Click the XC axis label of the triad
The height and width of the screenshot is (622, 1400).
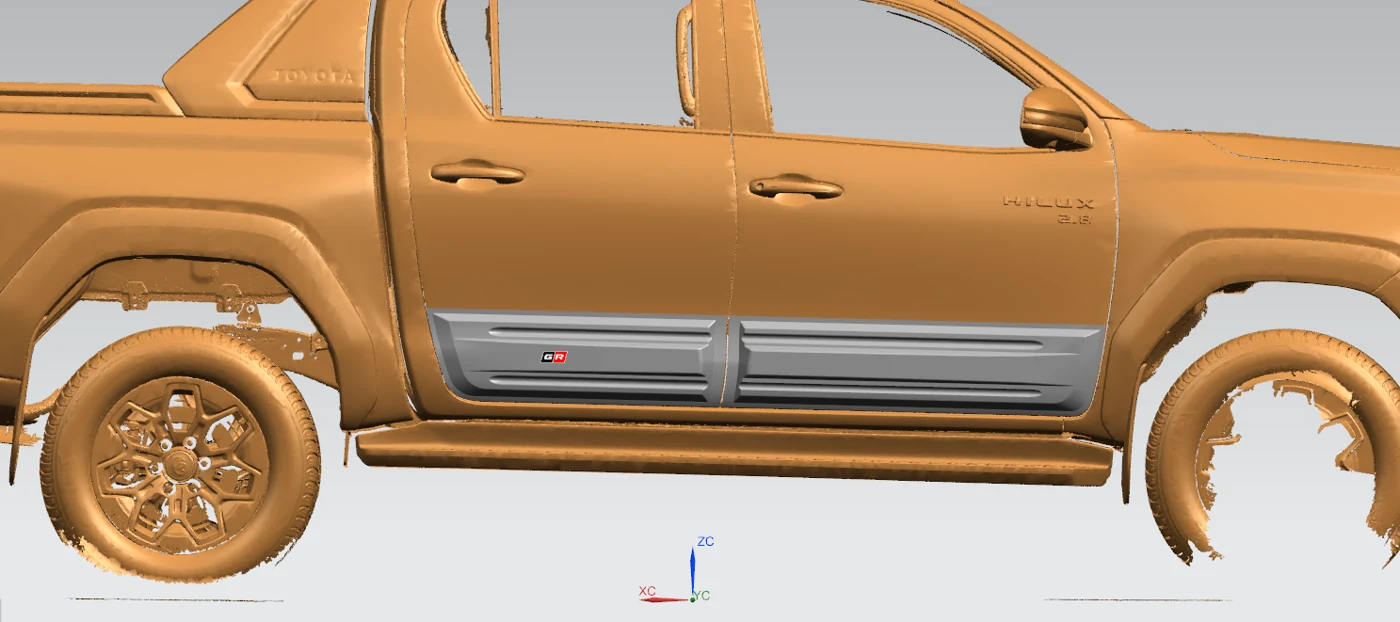tap(647, 591)
